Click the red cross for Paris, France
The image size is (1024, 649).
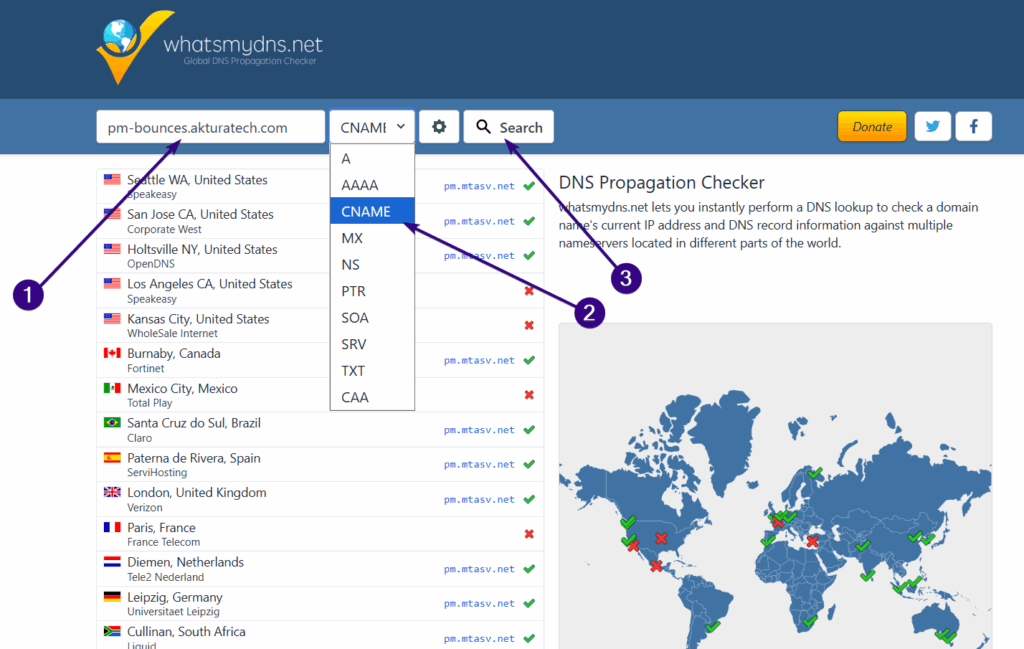click(529, 534)
